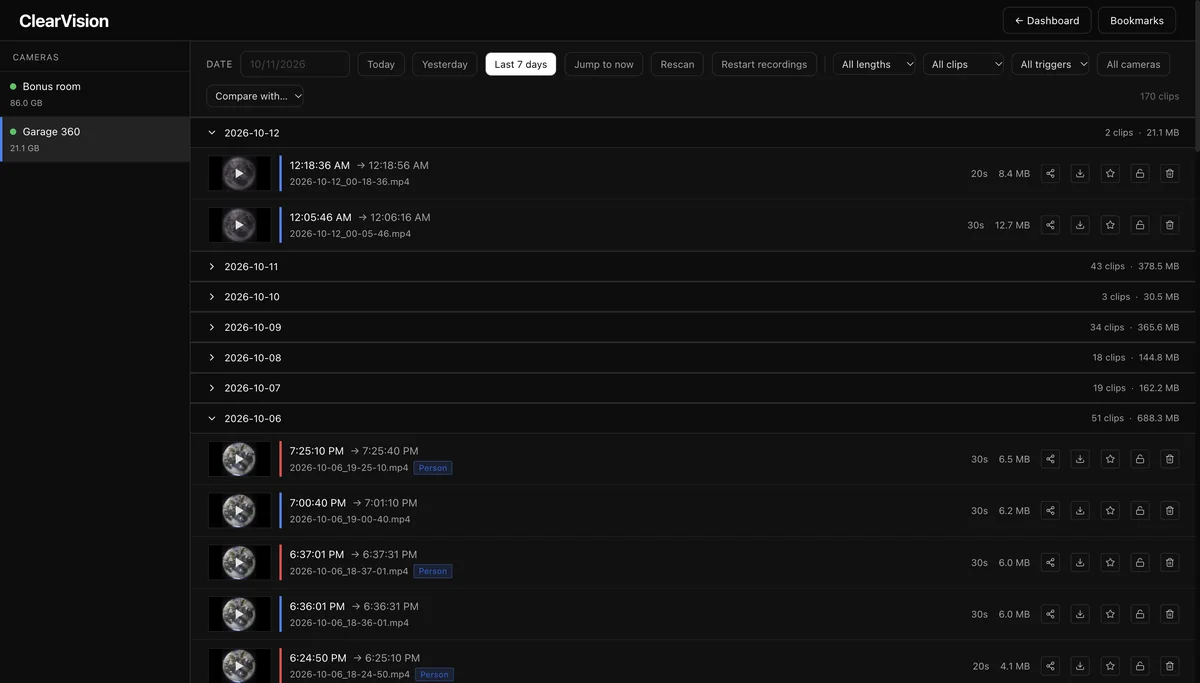The image size is (1200, 683).
Task: Bookmark the 12:18:36 AM clip with star
Action: (1110, 174)
